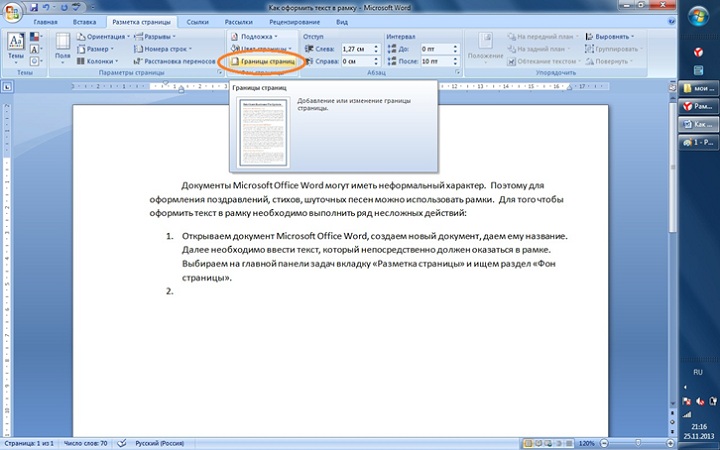Switch to the Вставка tab
This screenshot has width=720, height=450.
(84, 22)
